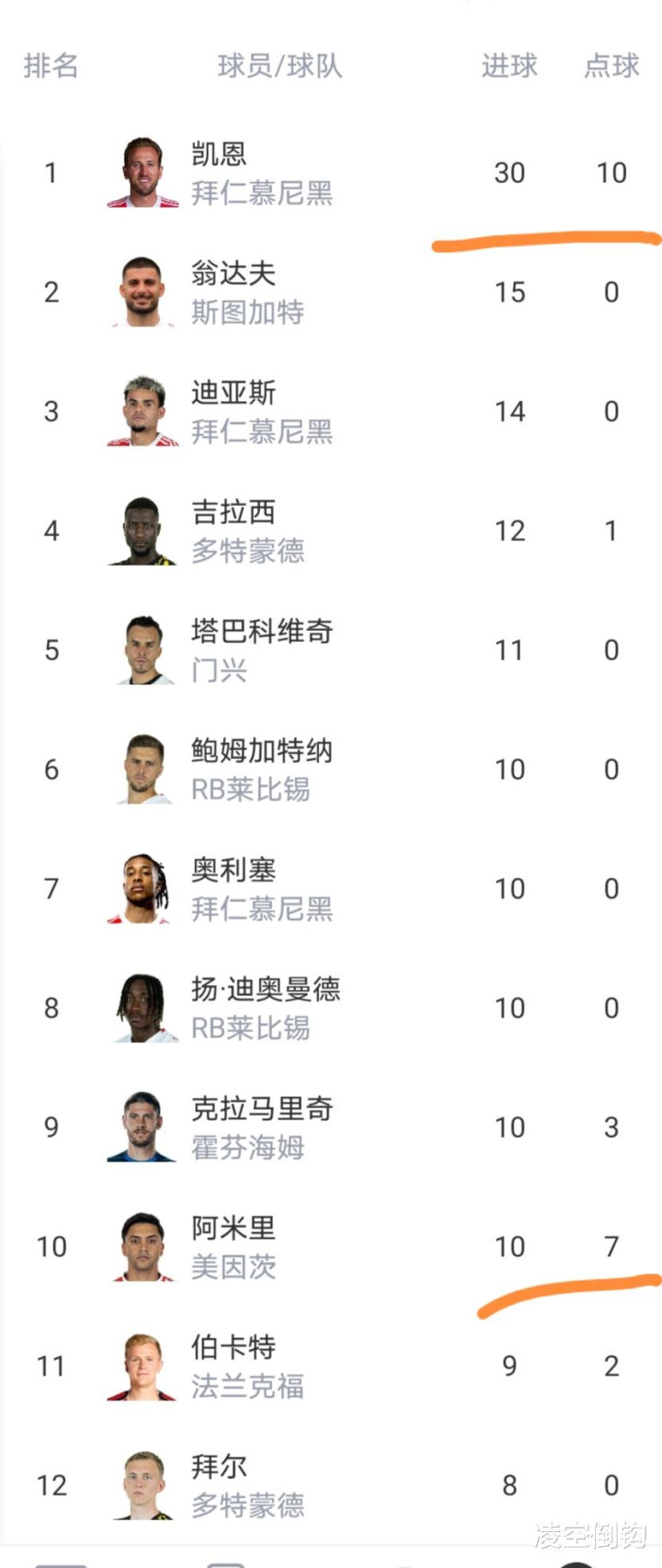This screenshot has height=1568, width=662.
Task: Sort by the 进球 column header
Action: click(x=508, y=66)
